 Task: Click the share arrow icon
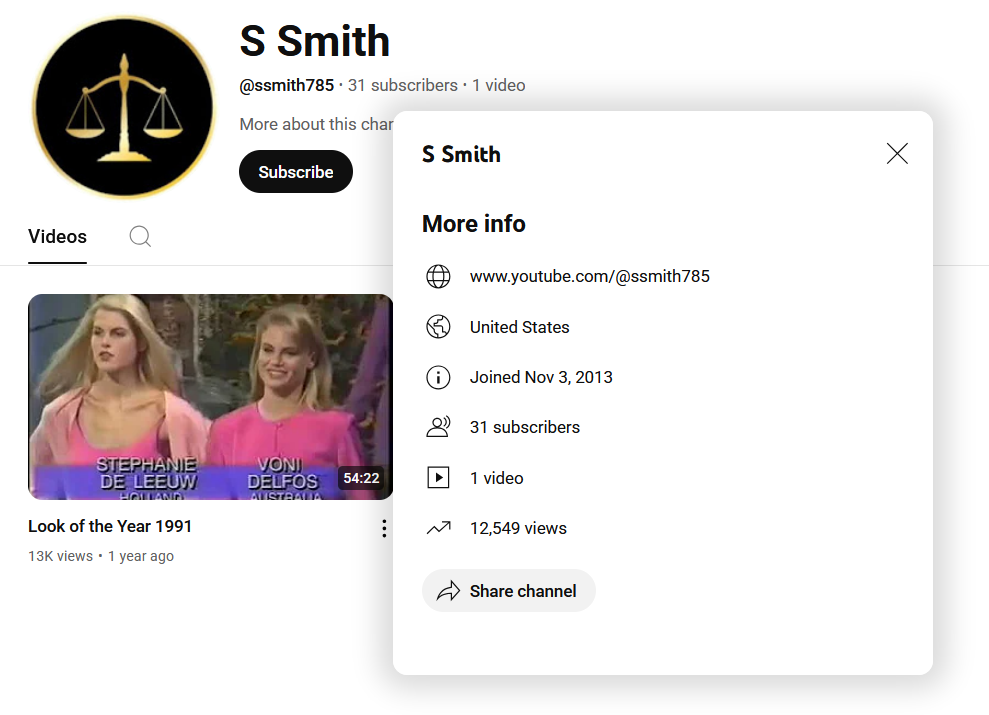coord(448,591)
